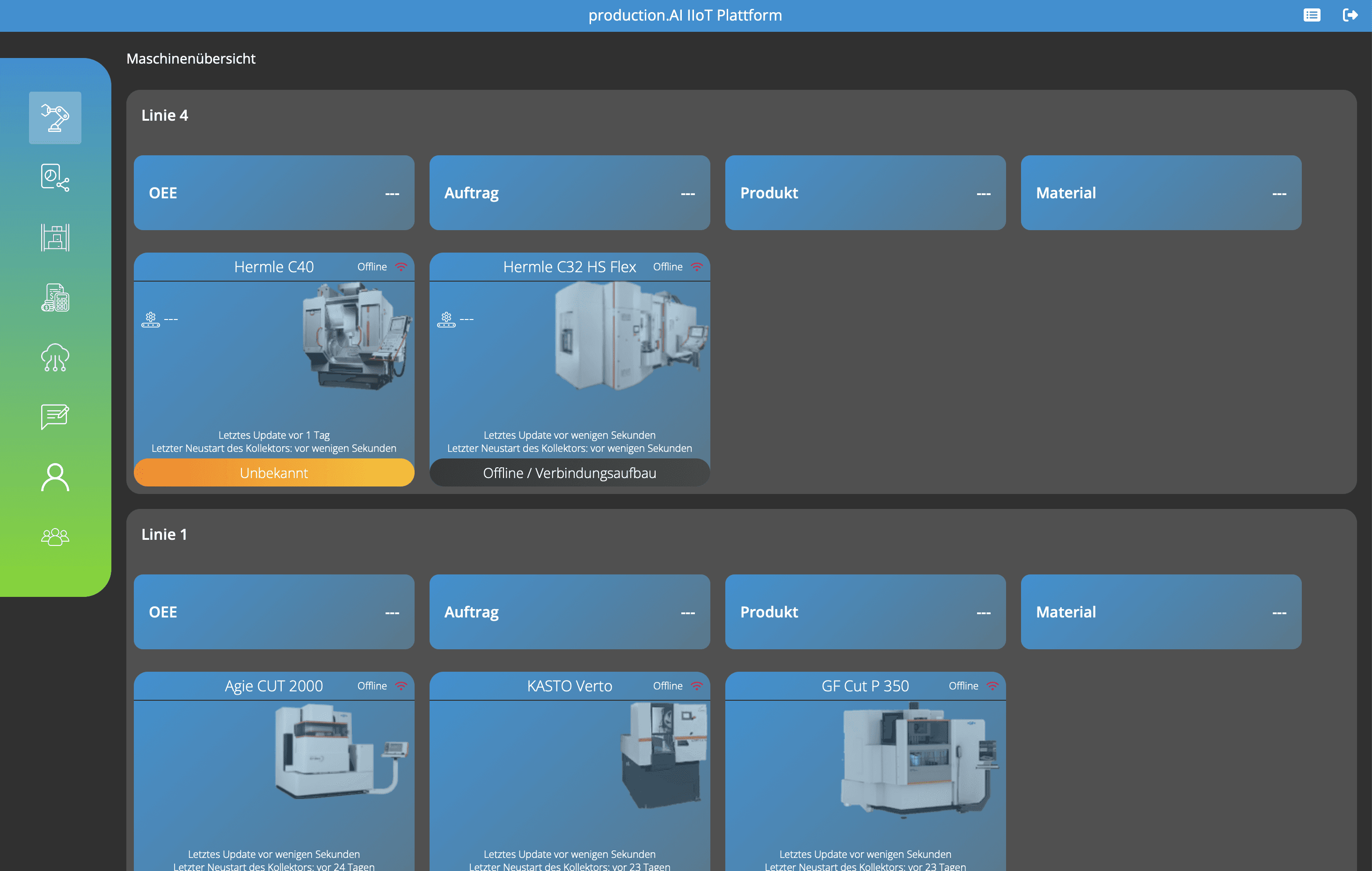Select the Produkt tile in Linie 1
This screenshot has height=871, width=1372.
coord(865,612)
